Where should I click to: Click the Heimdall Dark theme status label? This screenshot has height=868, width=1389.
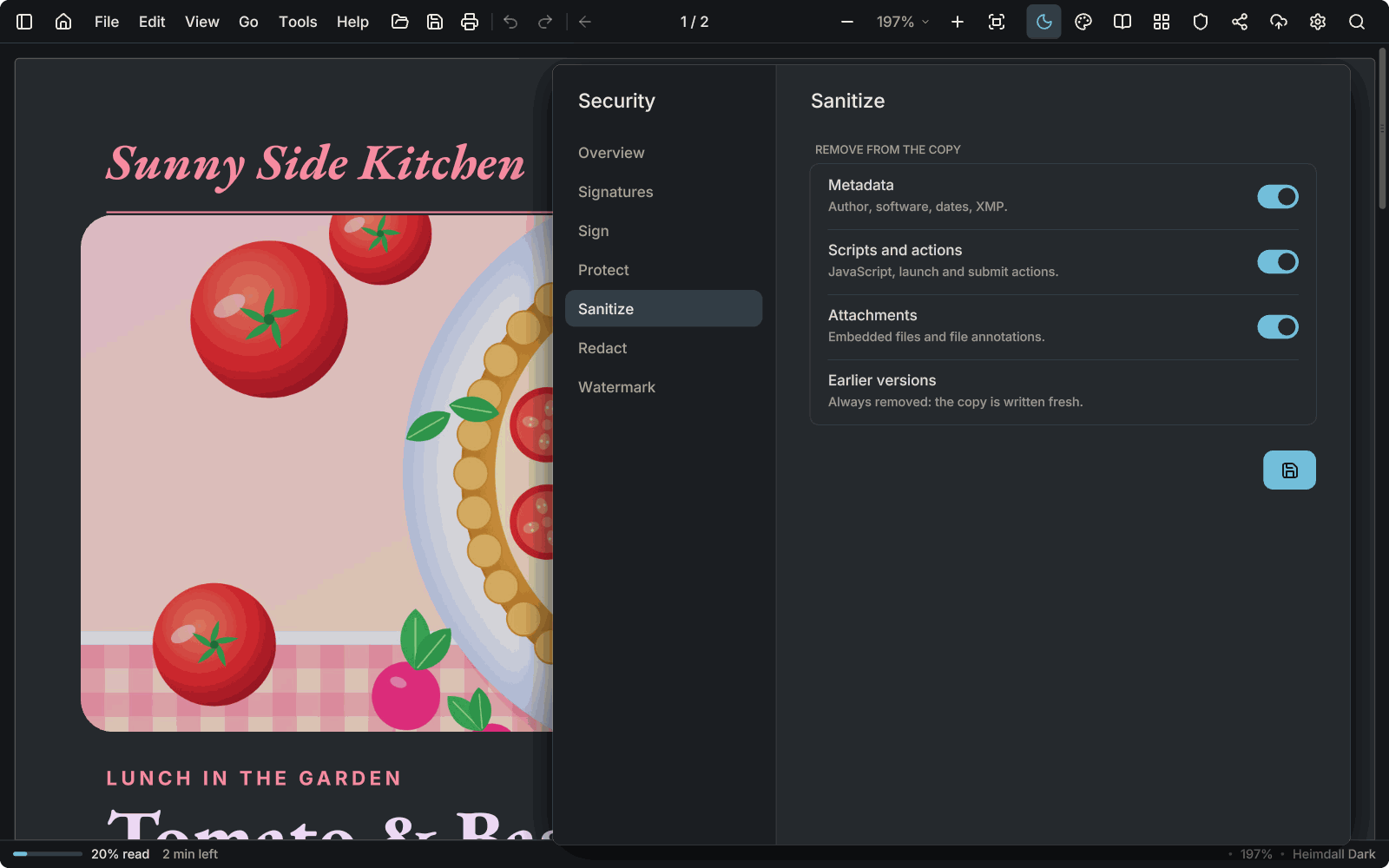(x=1333, y=854)
